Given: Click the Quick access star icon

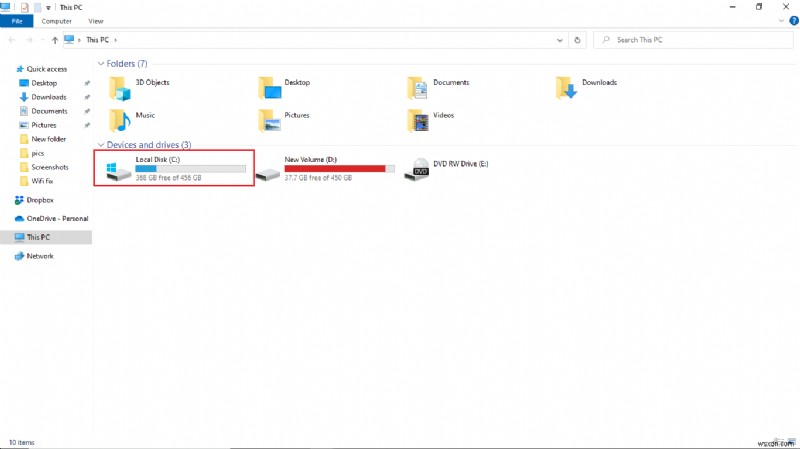Looking at the screenshot, I should 20,69.
